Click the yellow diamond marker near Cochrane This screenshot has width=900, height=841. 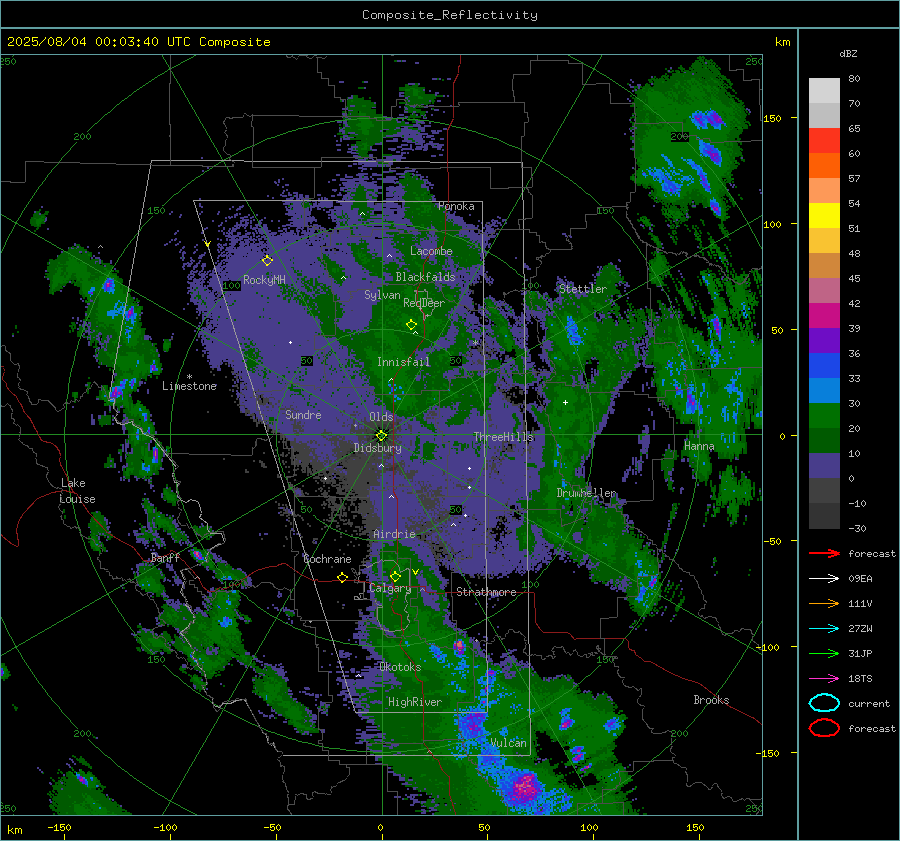coord(343,577)
